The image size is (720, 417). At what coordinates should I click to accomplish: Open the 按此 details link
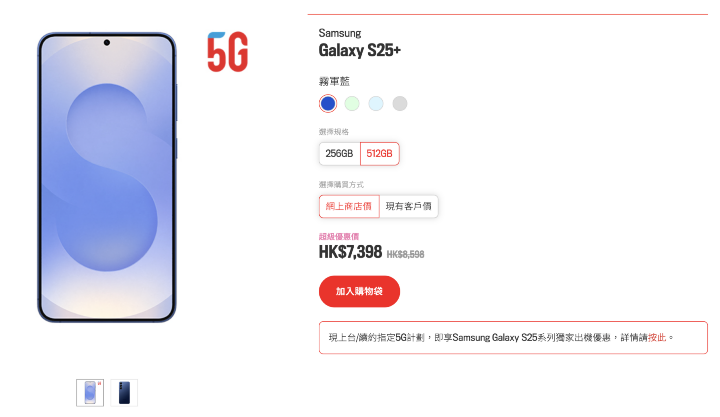pyautogui.click(x=657, y=338)
